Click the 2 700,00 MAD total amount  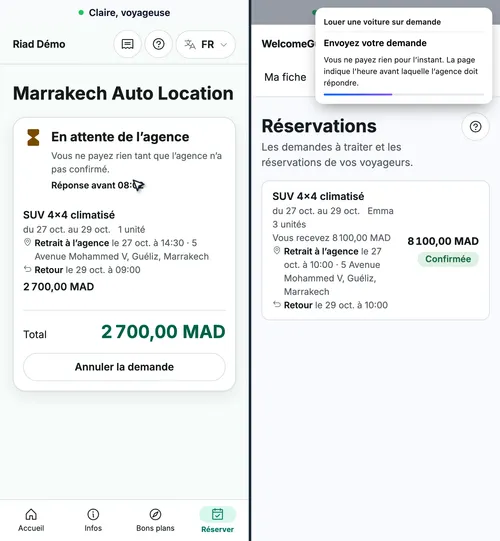163,332
